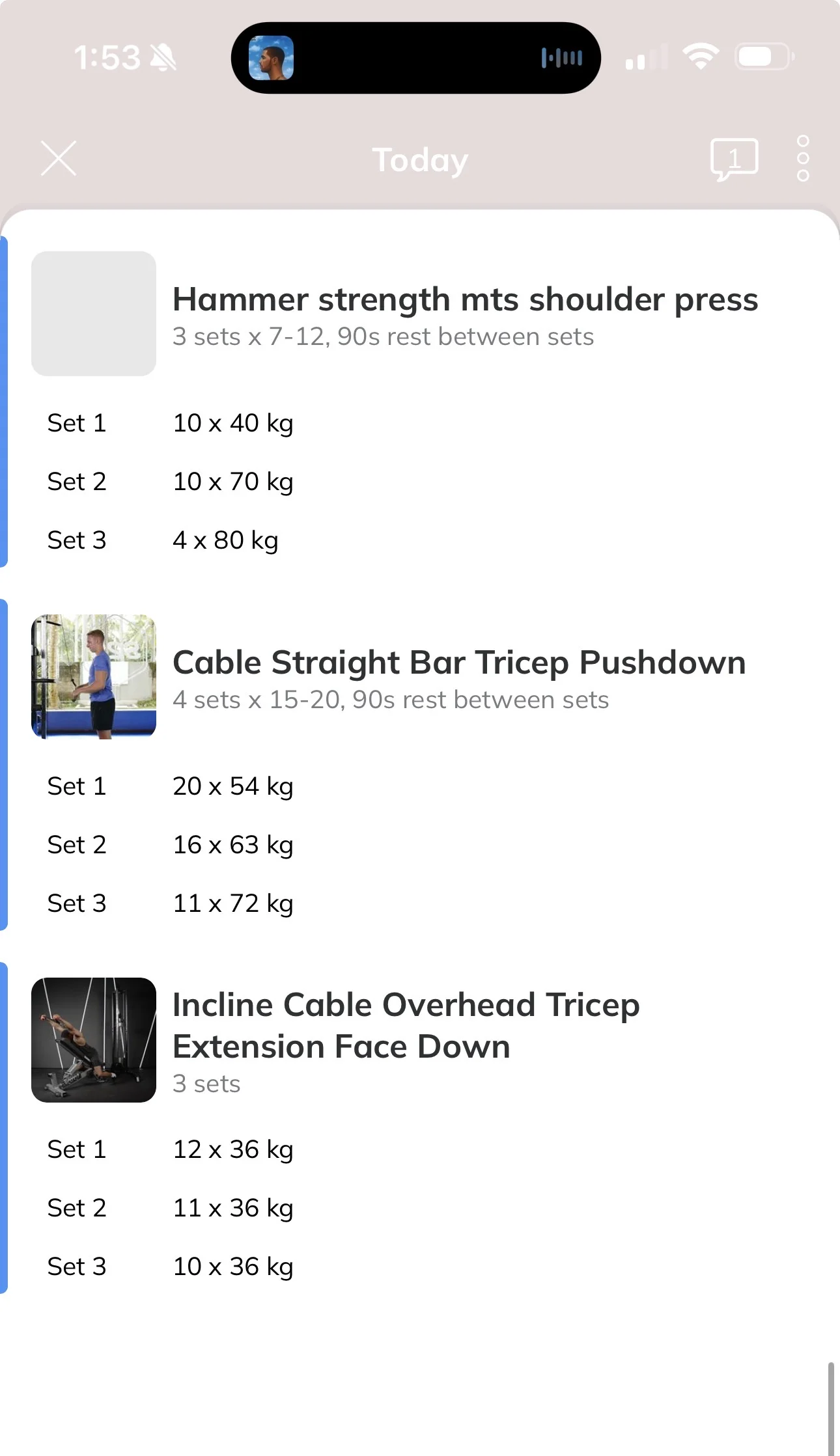Viewport: 840px width, 1456px height.
Task: Tap the music album art in Dynamic Island
Action: tap(271, 58)
